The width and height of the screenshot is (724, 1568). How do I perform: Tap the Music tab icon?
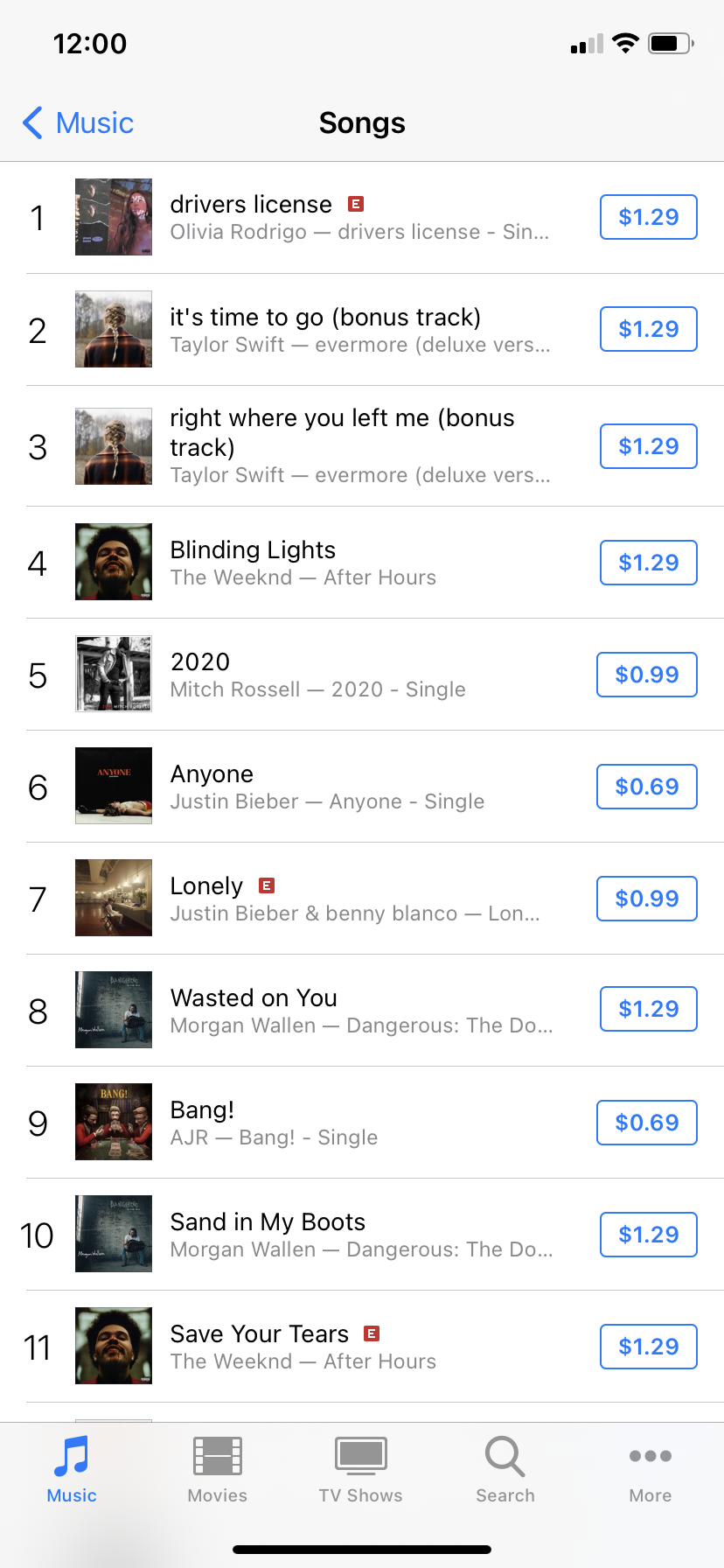click(x=72, y=1457)
